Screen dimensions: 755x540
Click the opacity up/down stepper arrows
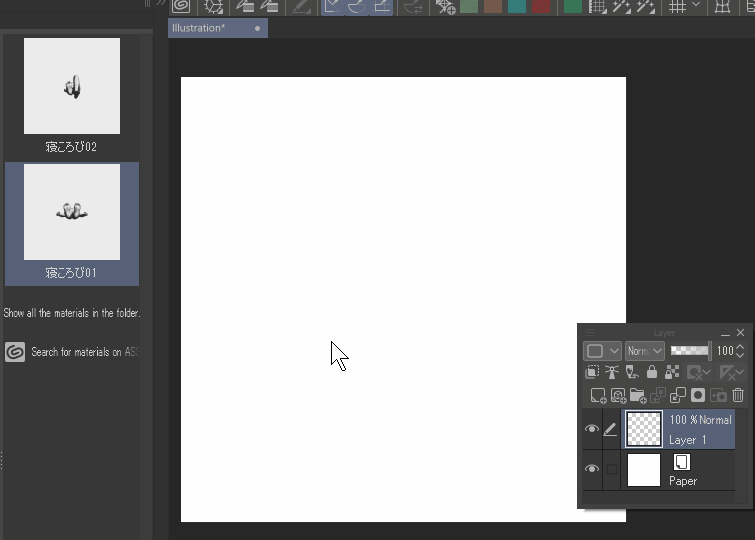(x=741, y=351)
